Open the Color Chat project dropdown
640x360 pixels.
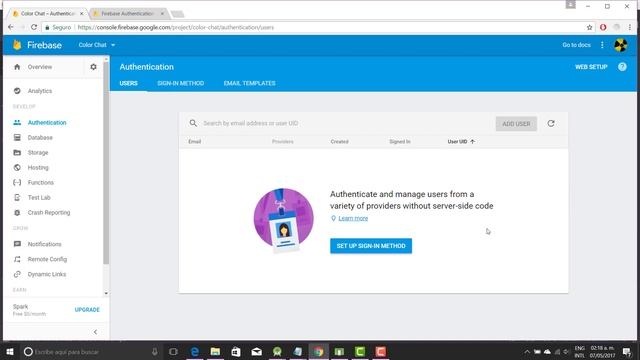(97, 45)
